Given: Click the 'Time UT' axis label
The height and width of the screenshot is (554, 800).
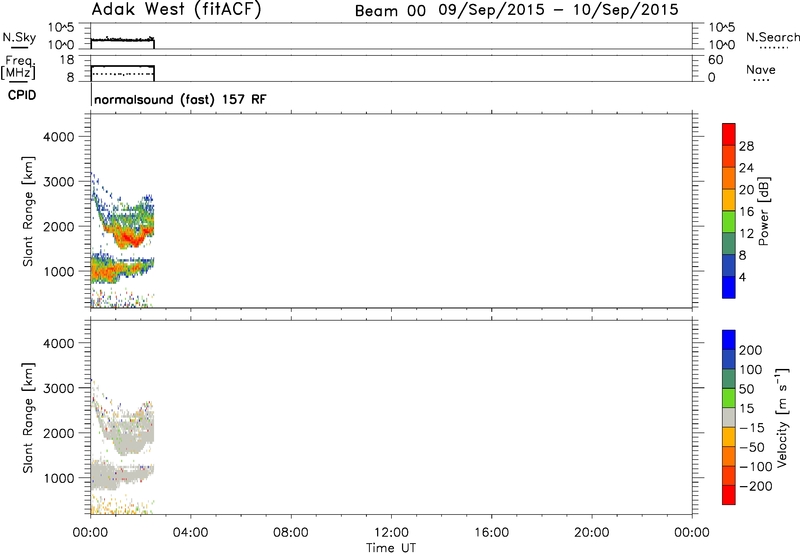Looking at the screenshot, I should click(x=391, y=548).
